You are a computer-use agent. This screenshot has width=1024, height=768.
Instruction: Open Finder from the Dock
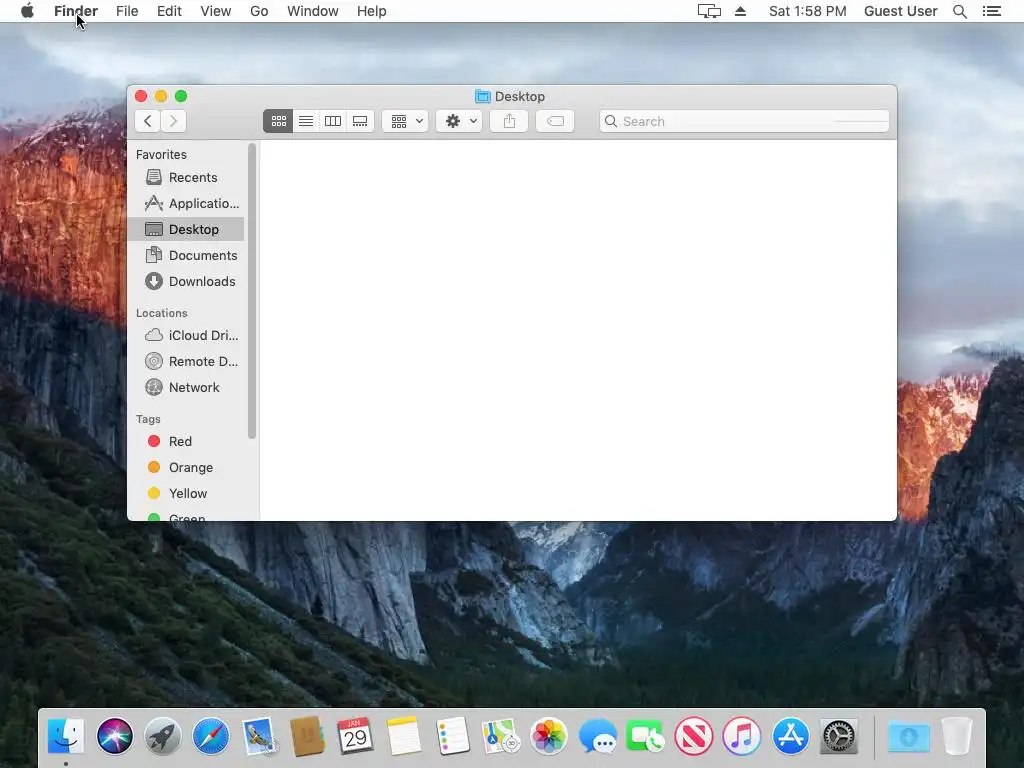pyautogui.click(x=66, y=736)
